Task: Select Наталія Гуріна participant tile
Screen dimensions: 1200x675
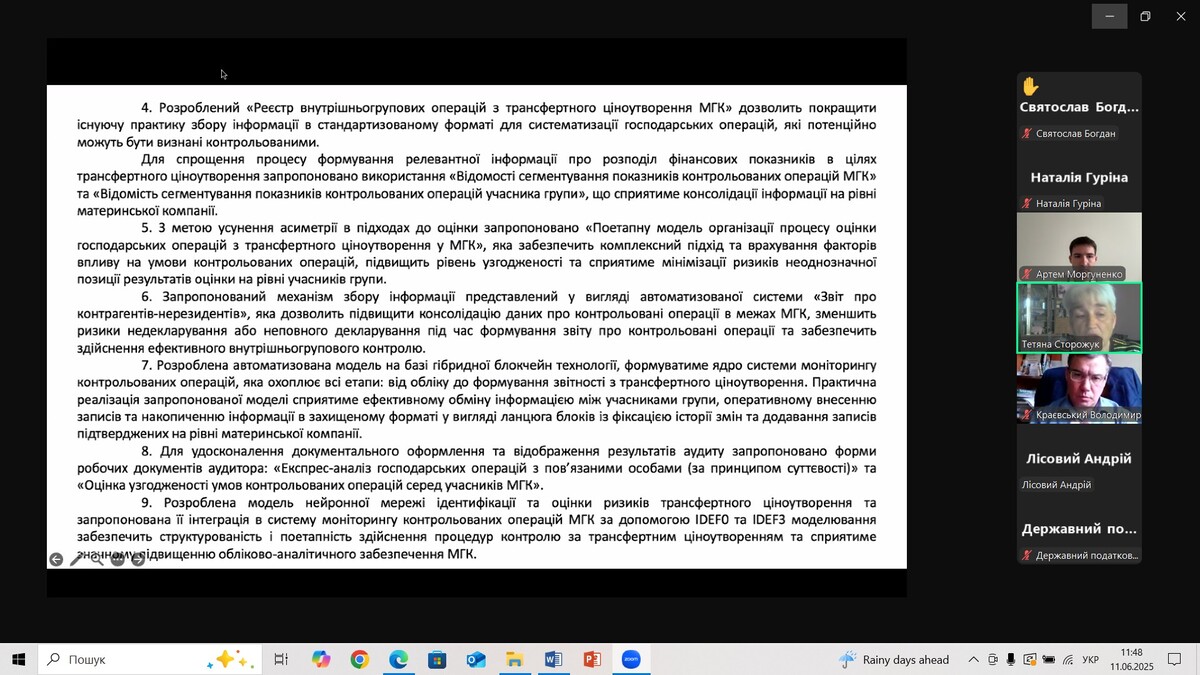Action: tap(1079, 177)
